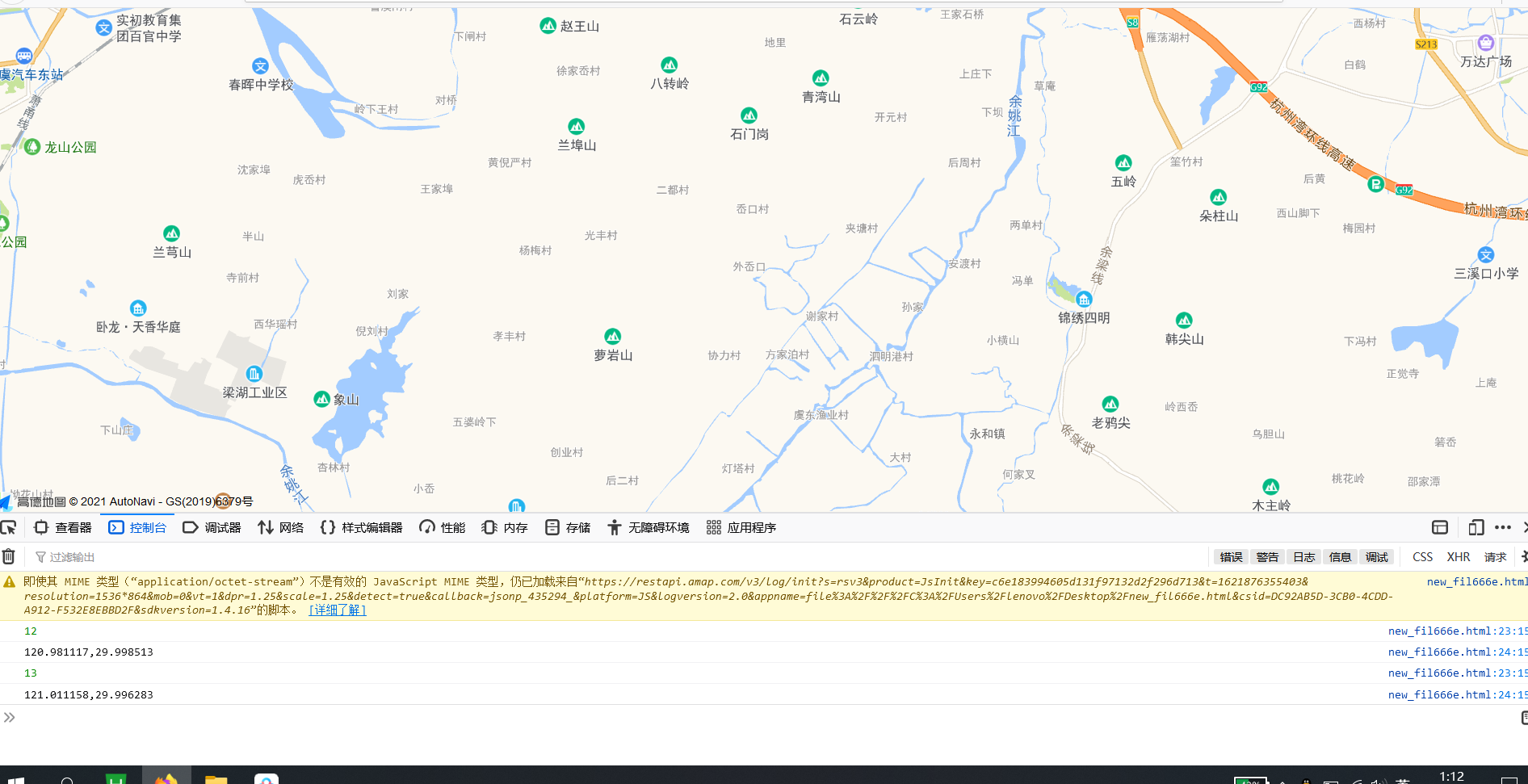This screenshot has width=1528, height=784.
Task: Click the 万达广场 shopping marker
Action: point(1486,43)
